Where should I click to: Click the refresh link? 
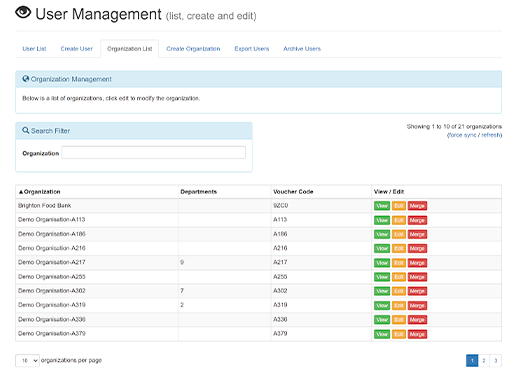[x=490, y=135]
